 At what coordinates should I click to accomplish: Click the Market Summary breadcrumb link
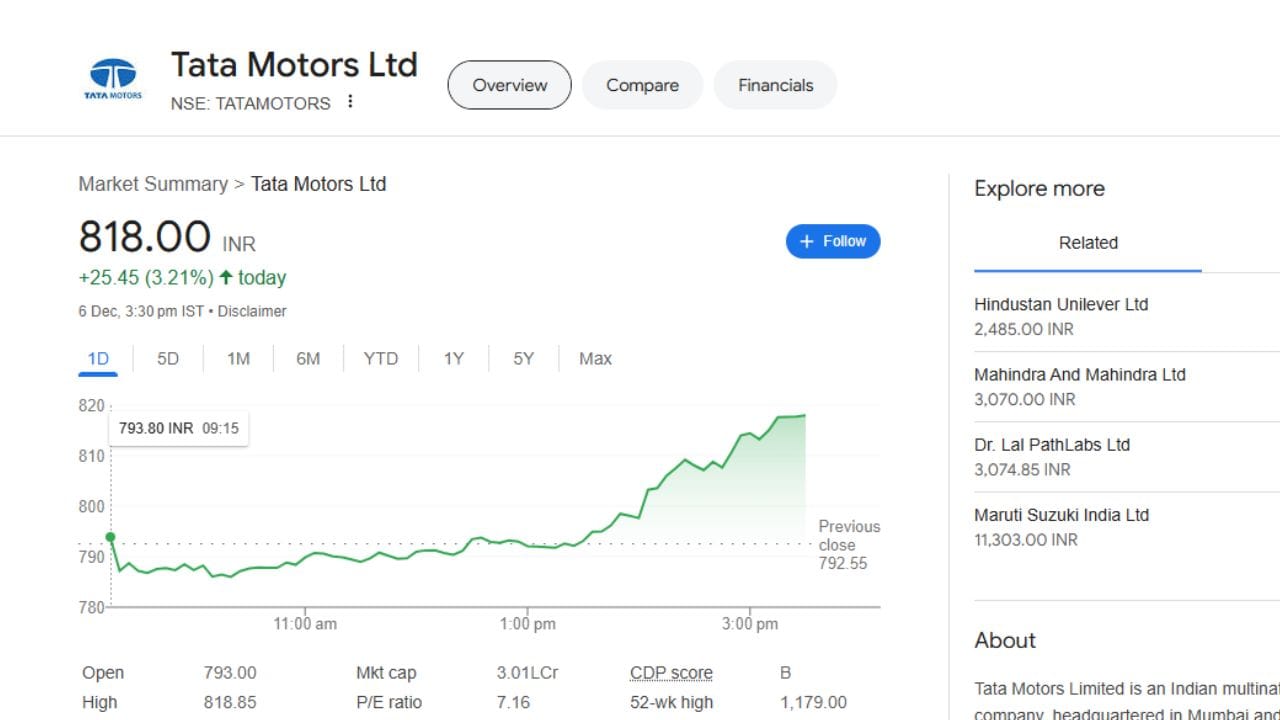coord(153,184)
